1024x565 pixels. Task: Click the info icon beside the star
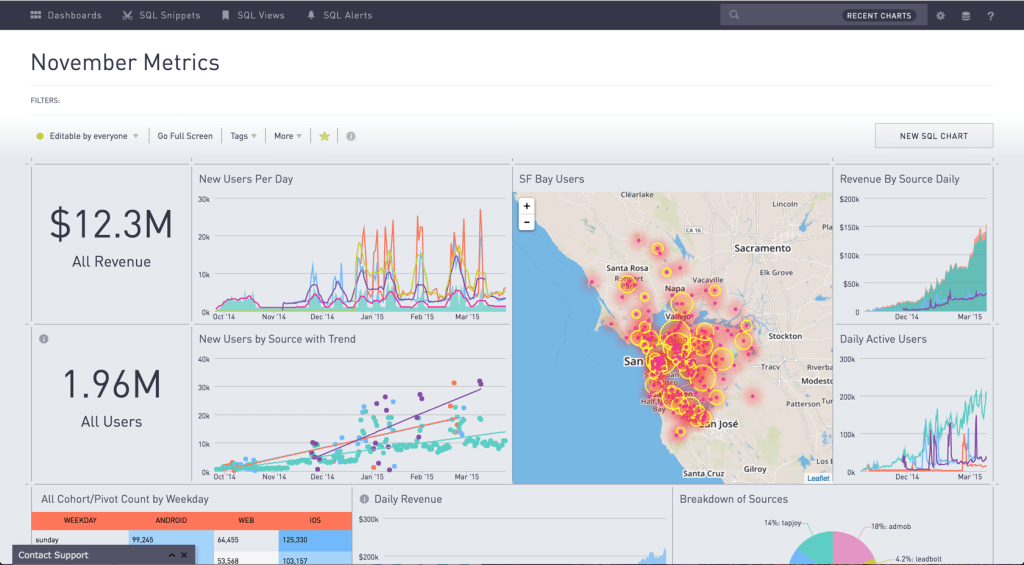tap(350, 136)
